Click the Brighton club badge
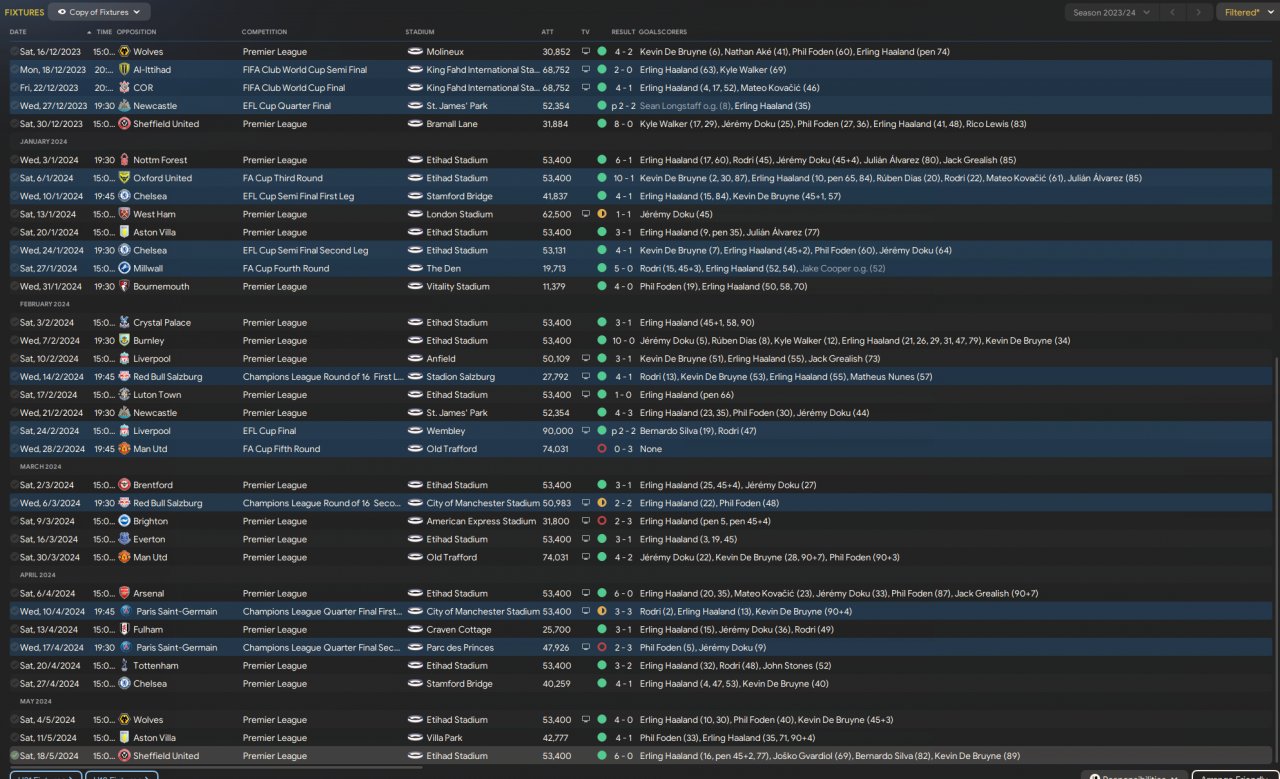This screenshot has height=779, width=1280. point(124,521)
